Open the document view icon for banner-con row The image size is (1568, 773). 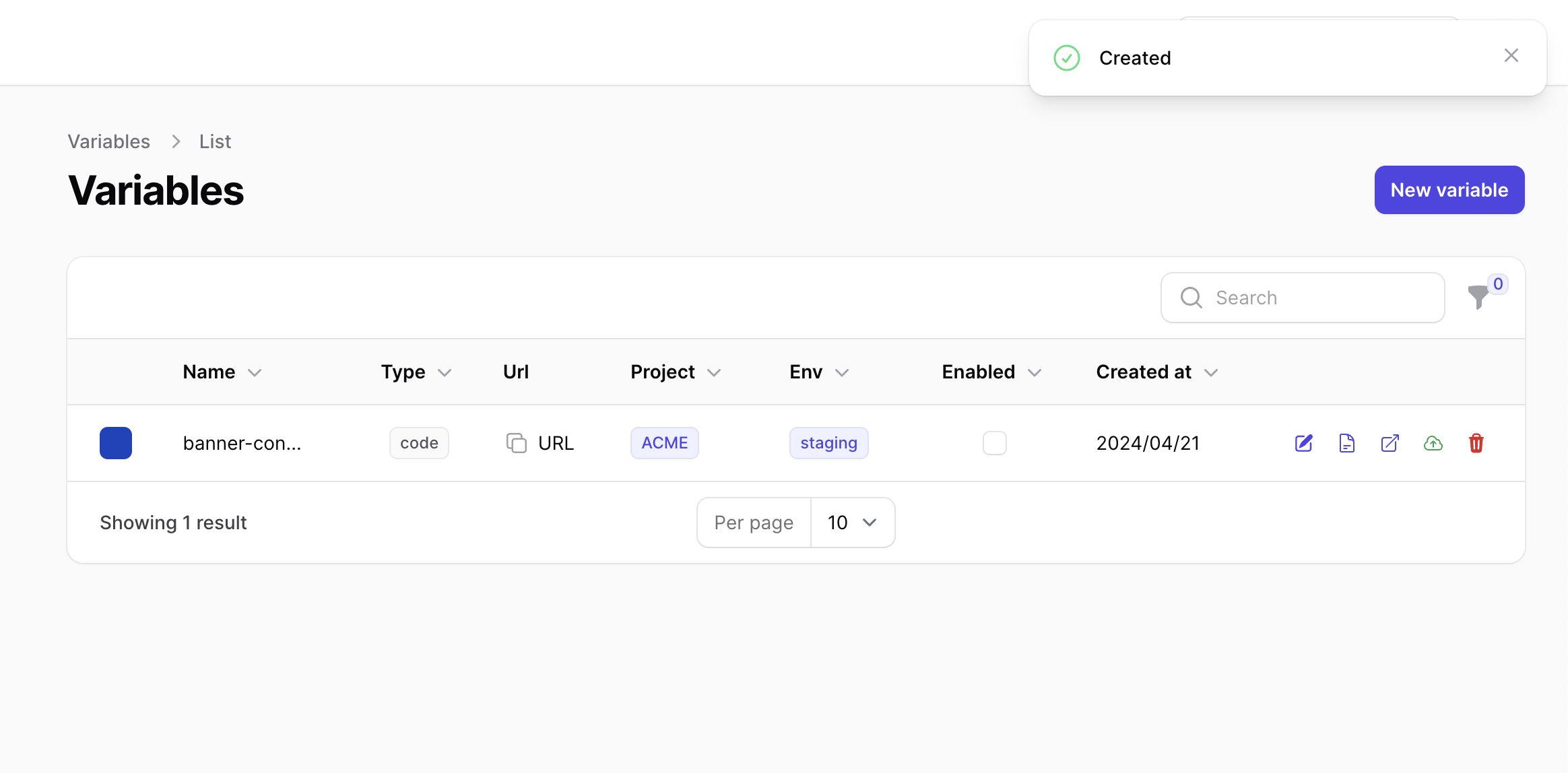[x=1346, y=443]
